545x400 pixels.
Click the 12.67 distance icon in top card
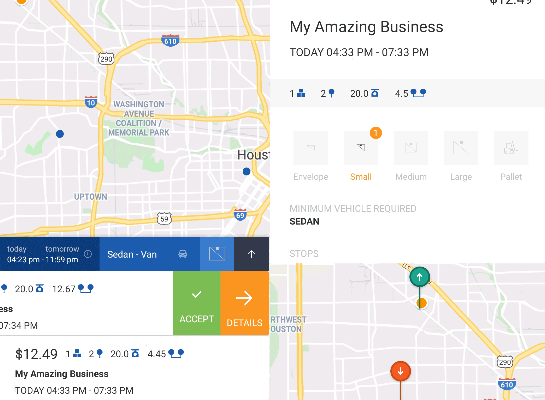86,288
